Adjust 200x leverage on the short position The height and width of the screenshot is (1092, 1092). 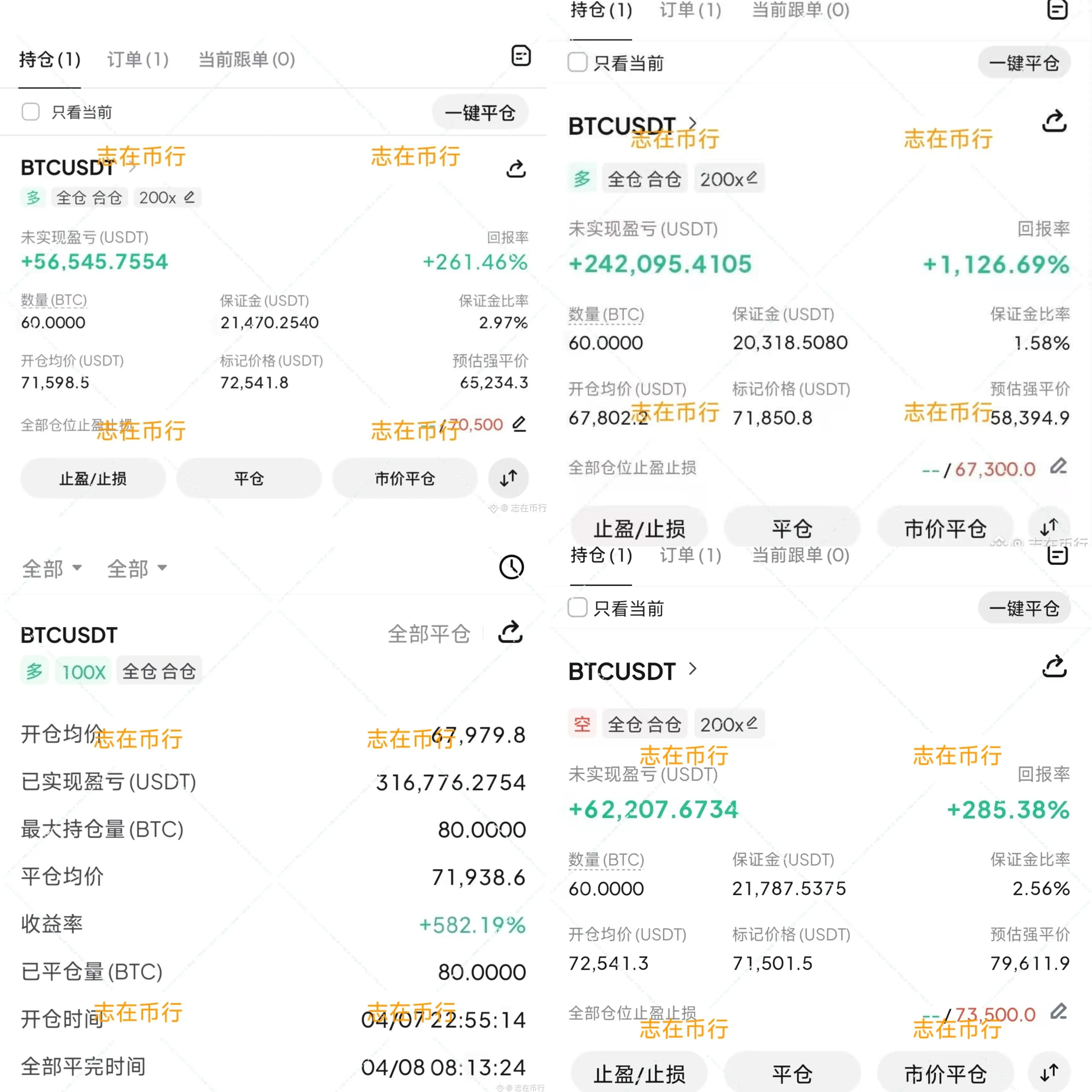point(729,724)
